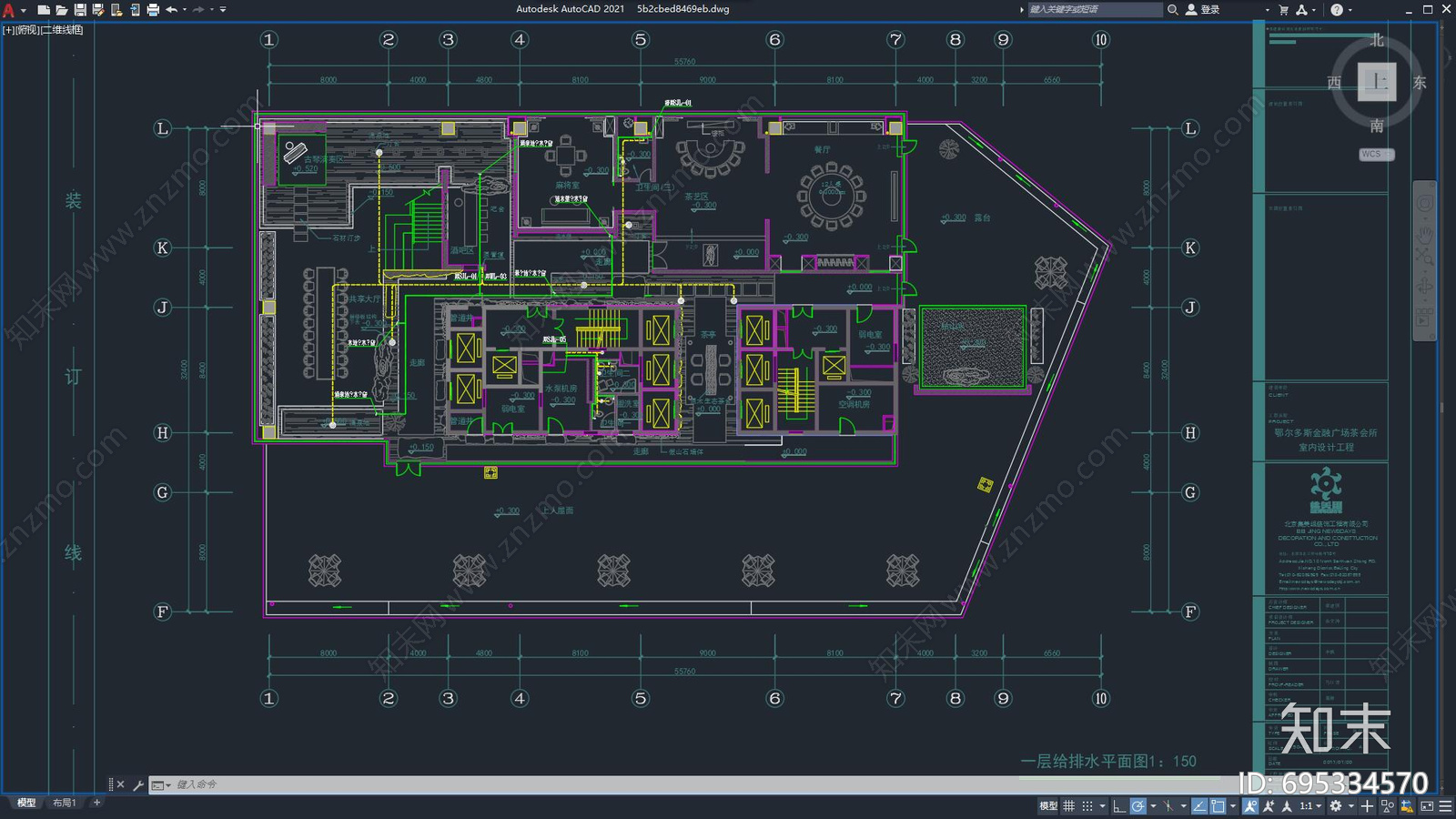Click the workspace switching gear icon

point(1335,805)
